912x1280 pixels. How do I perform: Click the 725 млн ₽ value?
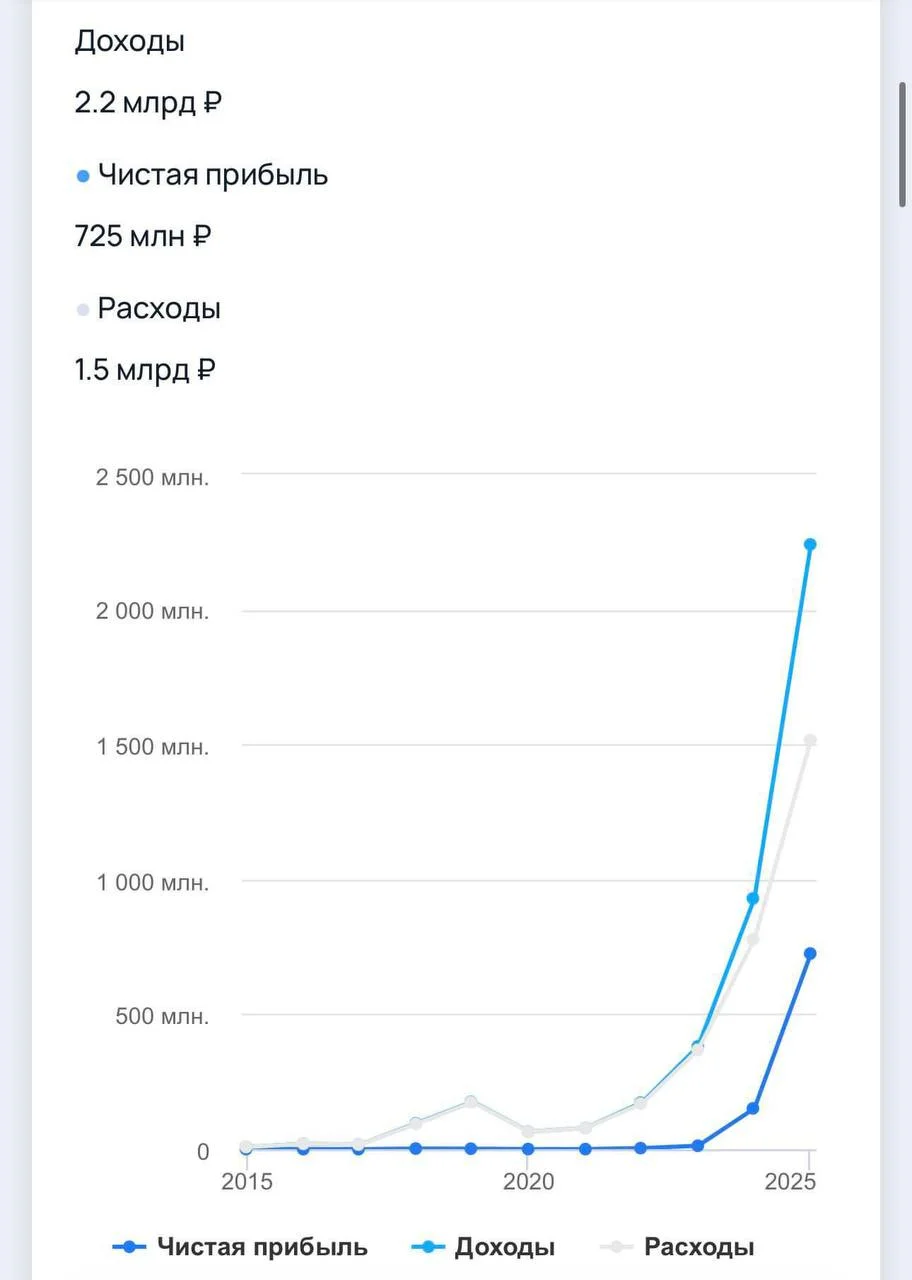[143, 236]
